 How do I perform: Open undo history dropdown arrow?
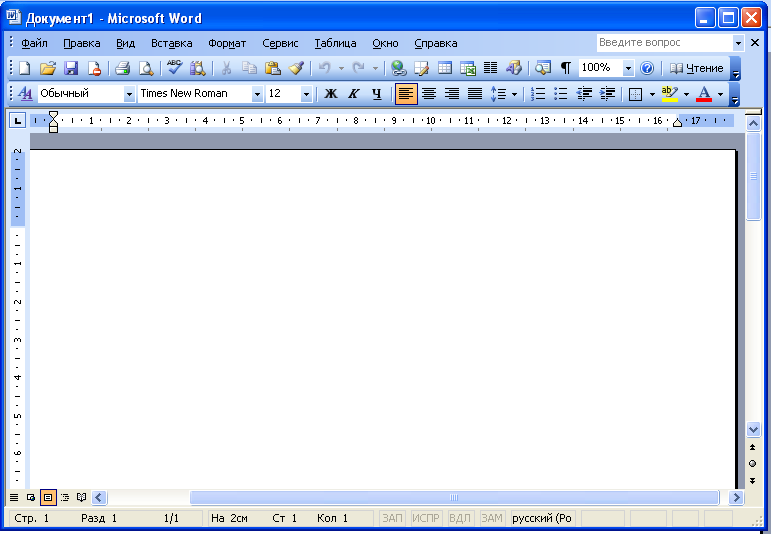[341, 68]
